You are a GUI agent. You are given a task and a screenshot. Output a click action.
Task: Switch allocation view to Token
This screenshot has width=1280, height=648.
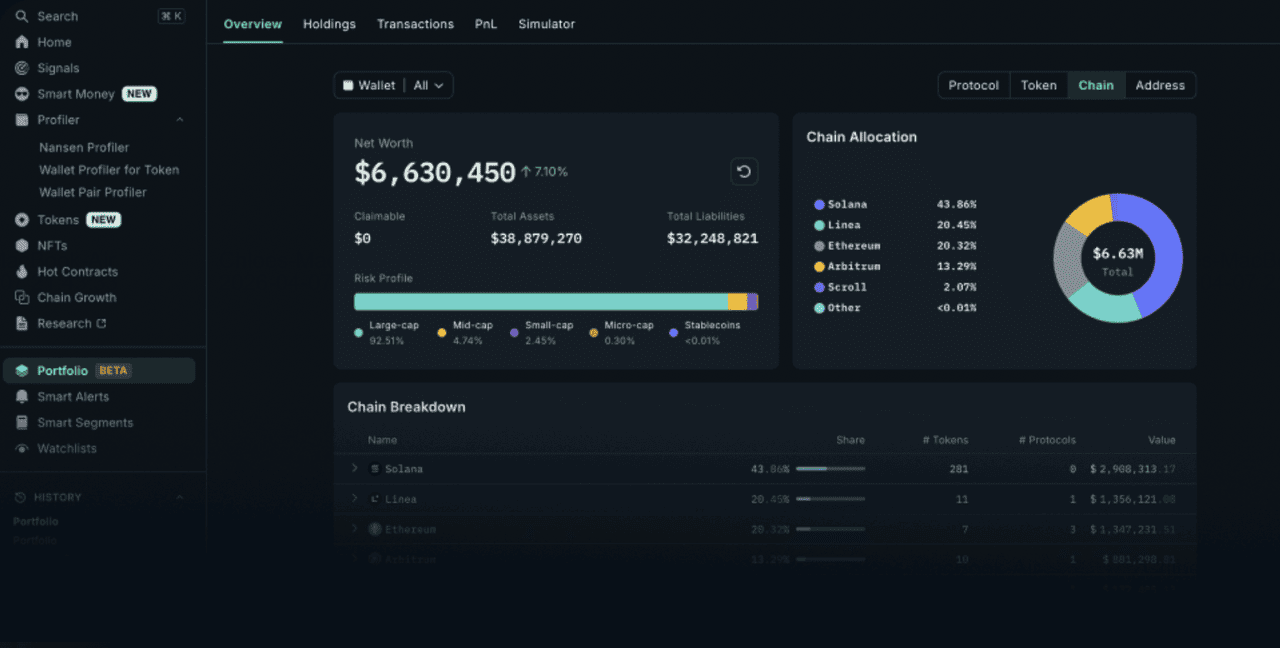pos(1038,86)
